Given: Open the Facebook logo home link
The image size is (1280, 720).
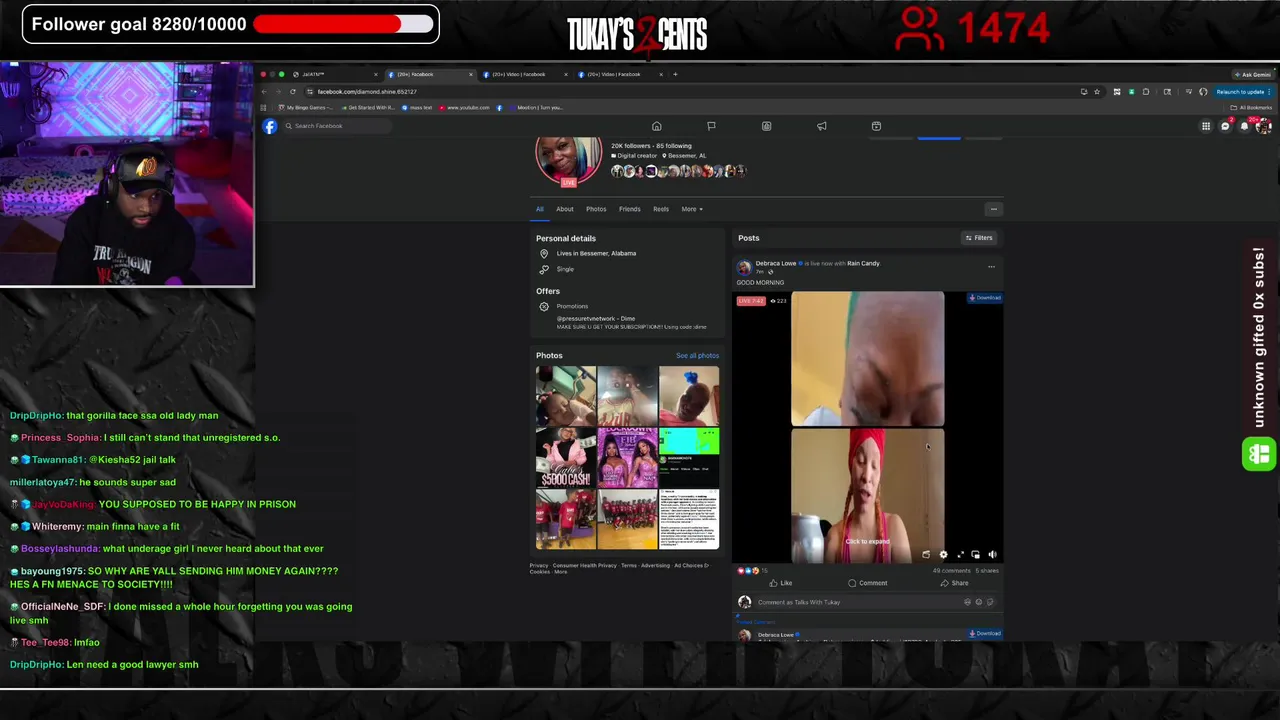Looking at the screenshot, I should (x=270, y=126).
